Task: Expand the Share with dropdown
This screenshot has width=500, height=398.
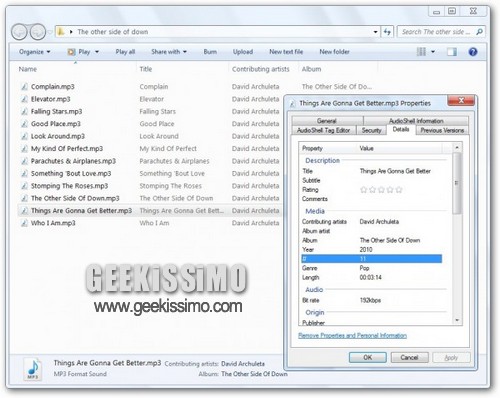Action: tap(169, 52)
